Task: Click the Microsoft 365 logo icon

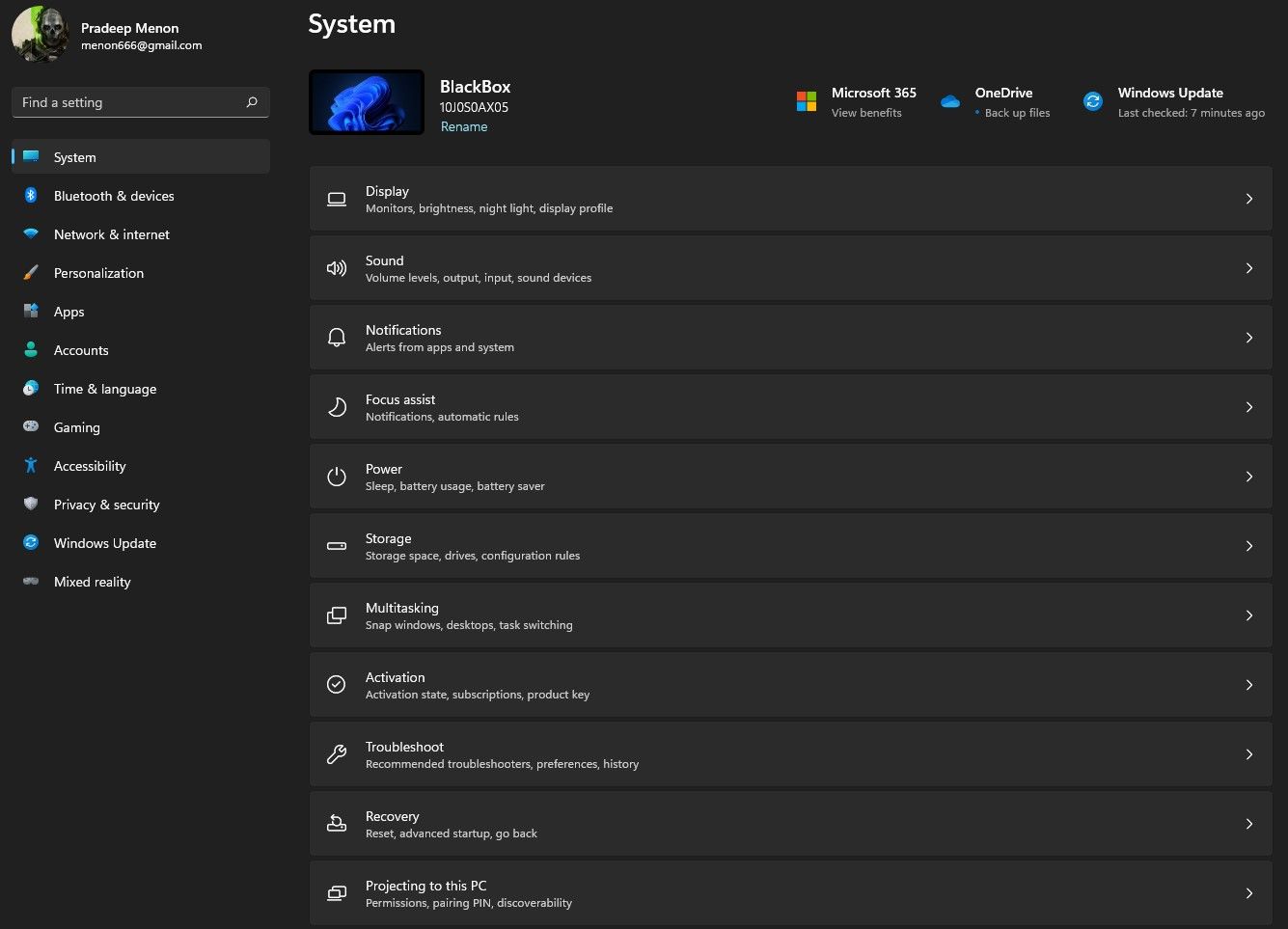Action: (807, 101)
